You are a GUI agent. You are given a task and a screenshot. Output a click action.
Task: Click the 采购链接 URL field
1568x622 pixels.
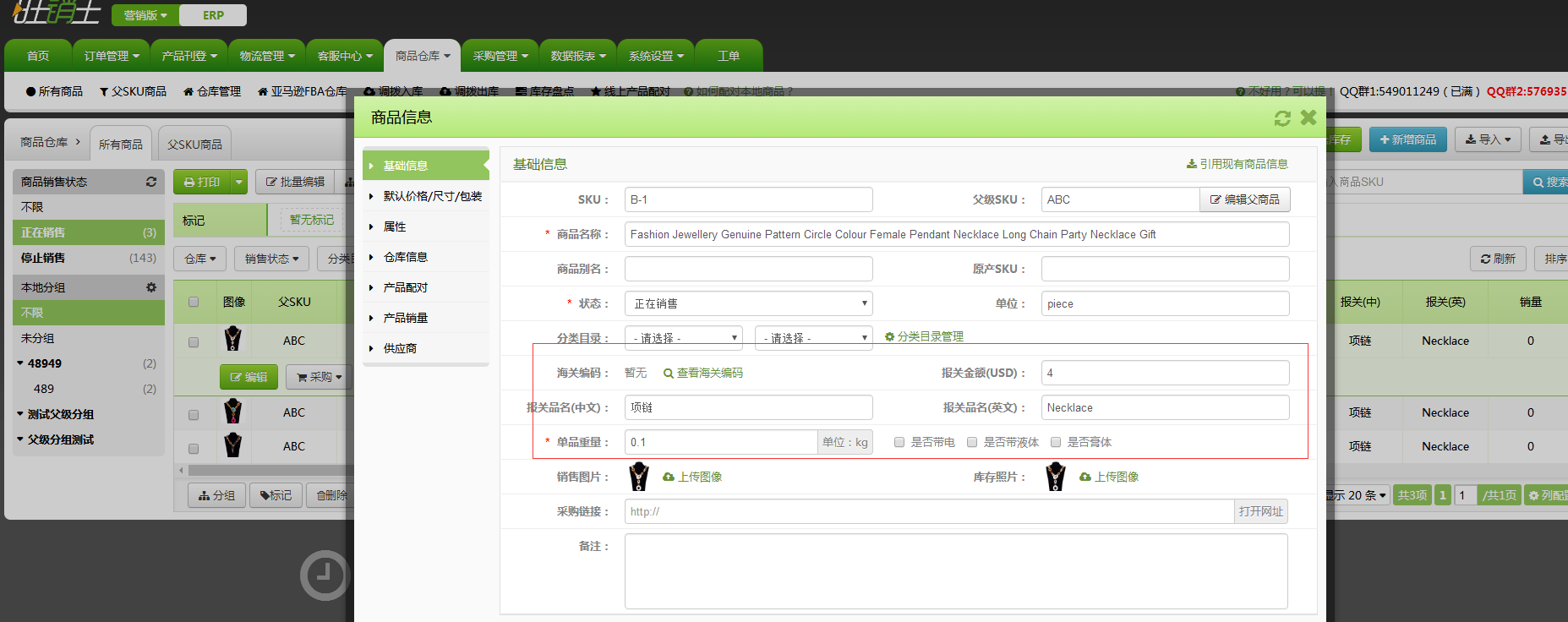point(930,511)
